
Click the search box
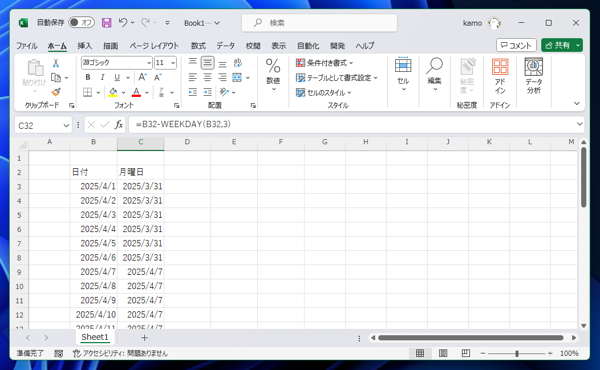(x=319, y=23)
